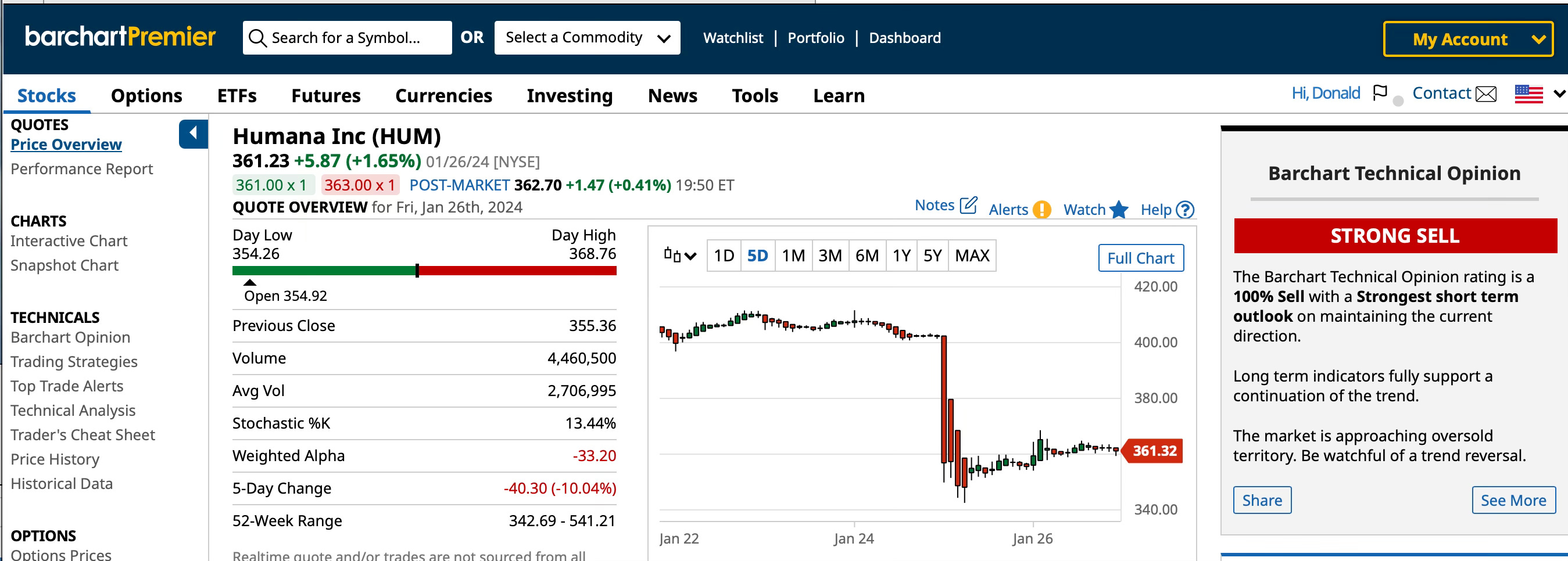Viewport: 1568px width, 561px height.
Task: Select the 3M chart period
Action: pyautogui.click(x=830, y=256)
